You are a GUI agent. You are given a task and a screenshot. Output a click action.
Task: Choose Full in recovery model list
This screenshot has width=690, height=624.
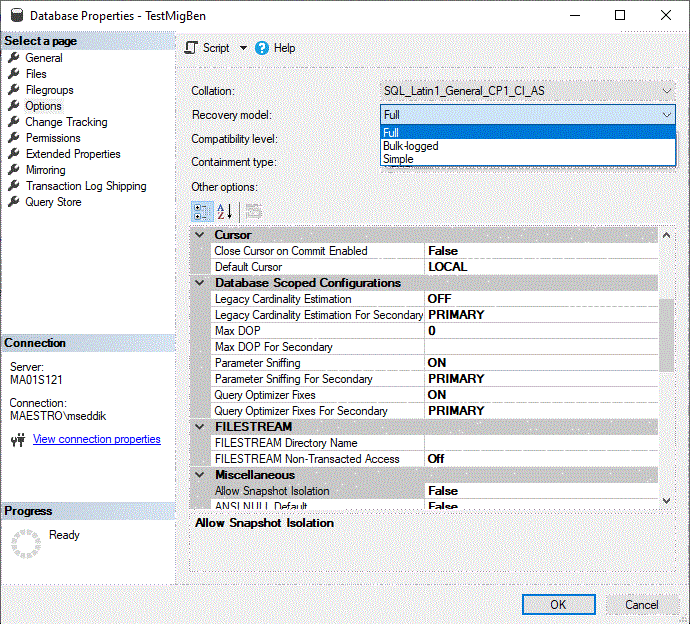pyautogui.click(x=528, y=132)
